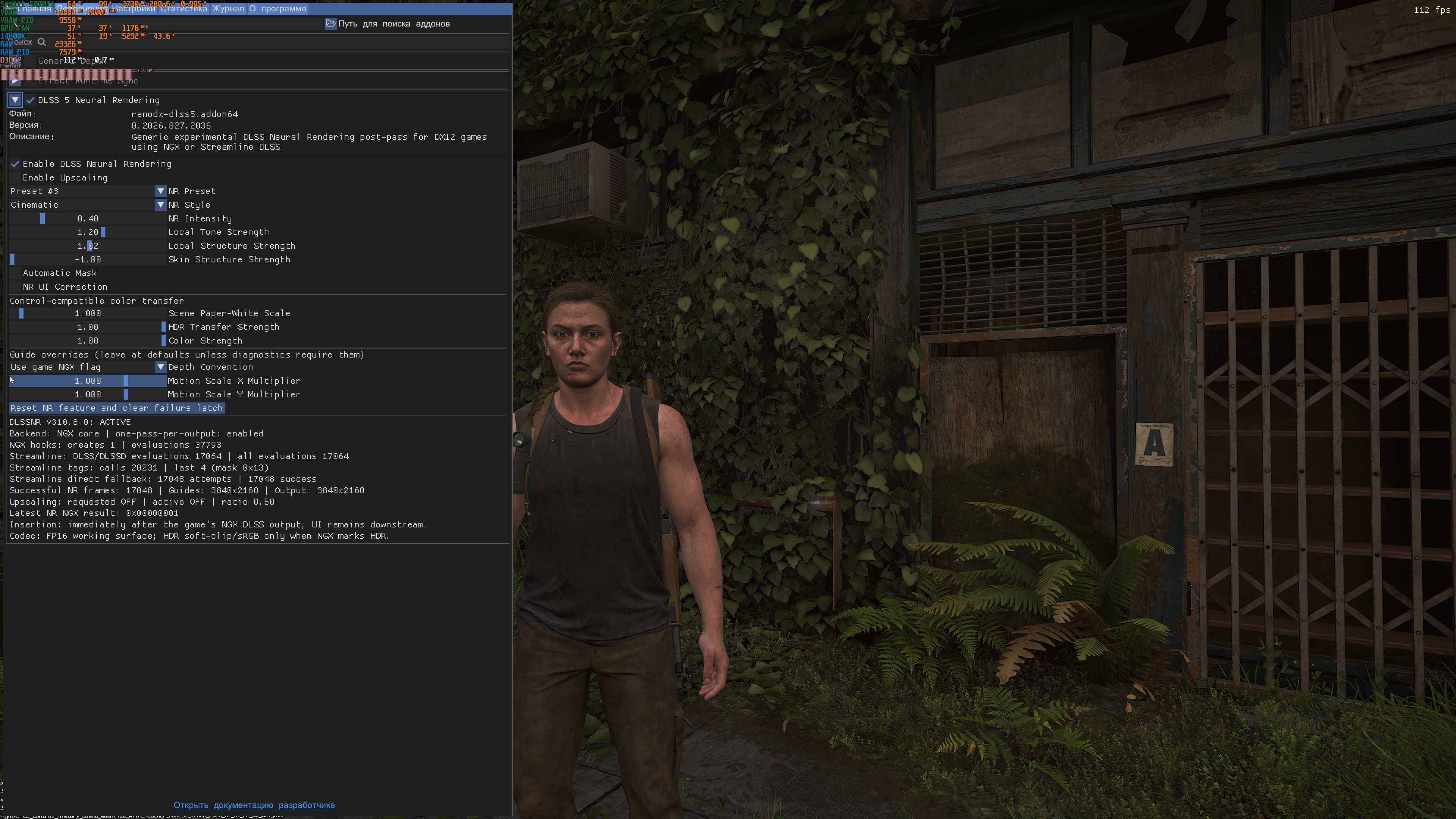Open the Depth Convention dropdown
The image size is (1456, 819).
(x=88, y=367)
